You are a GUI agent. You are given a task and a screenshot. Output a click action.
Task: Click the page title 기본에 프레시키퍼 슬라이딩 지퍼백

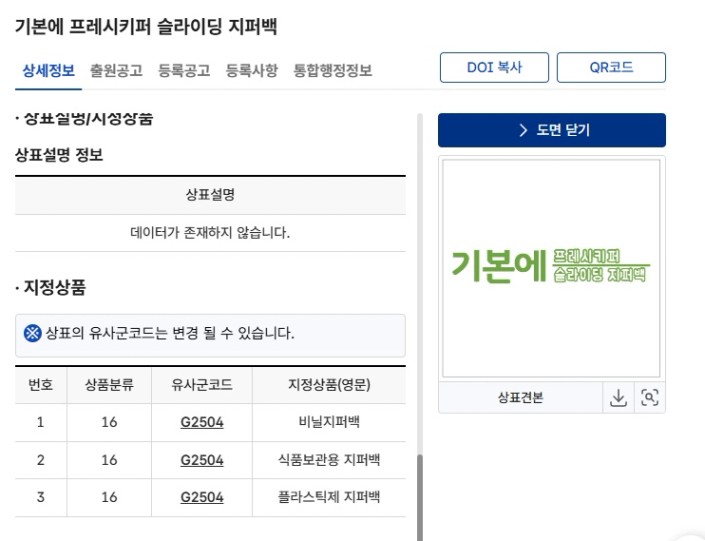146,27
